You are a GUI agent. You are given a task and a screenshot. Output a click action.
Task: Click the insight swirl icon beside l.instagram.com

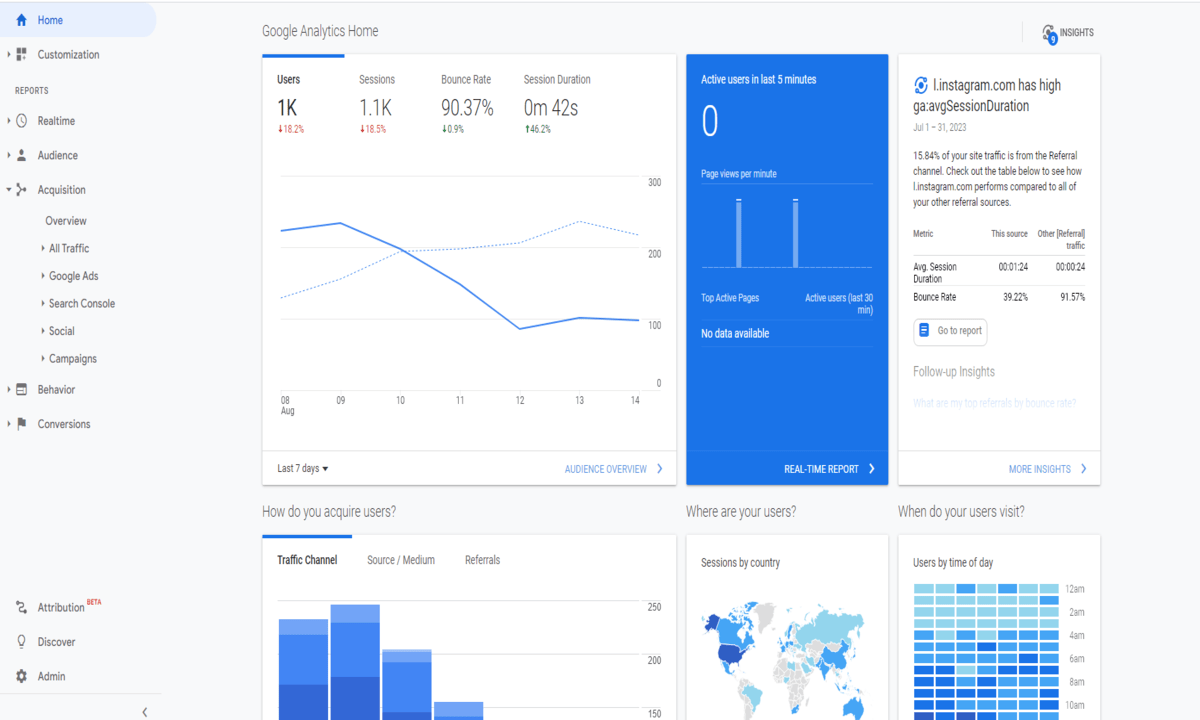[921, 86]
